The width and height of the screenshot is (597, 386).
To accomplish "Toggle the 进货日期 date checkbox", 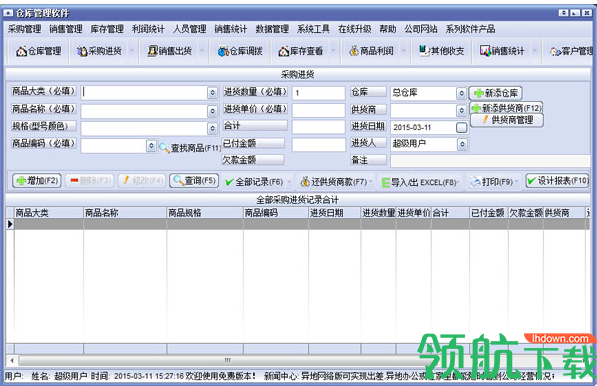I will click(x=461, y=127).
